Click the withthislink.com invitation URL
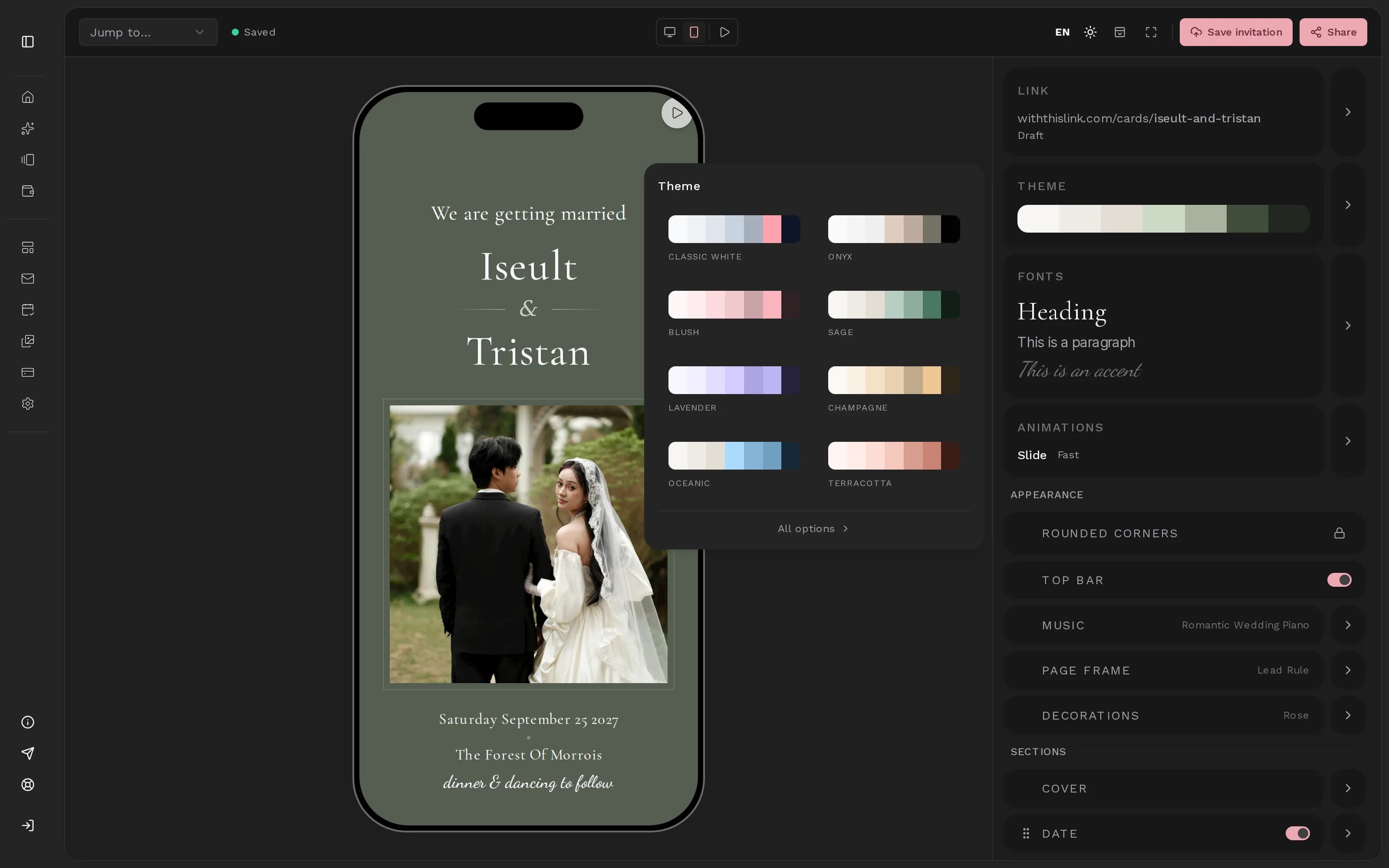This screenshot has width=1389, height=868. point(1139,118)
